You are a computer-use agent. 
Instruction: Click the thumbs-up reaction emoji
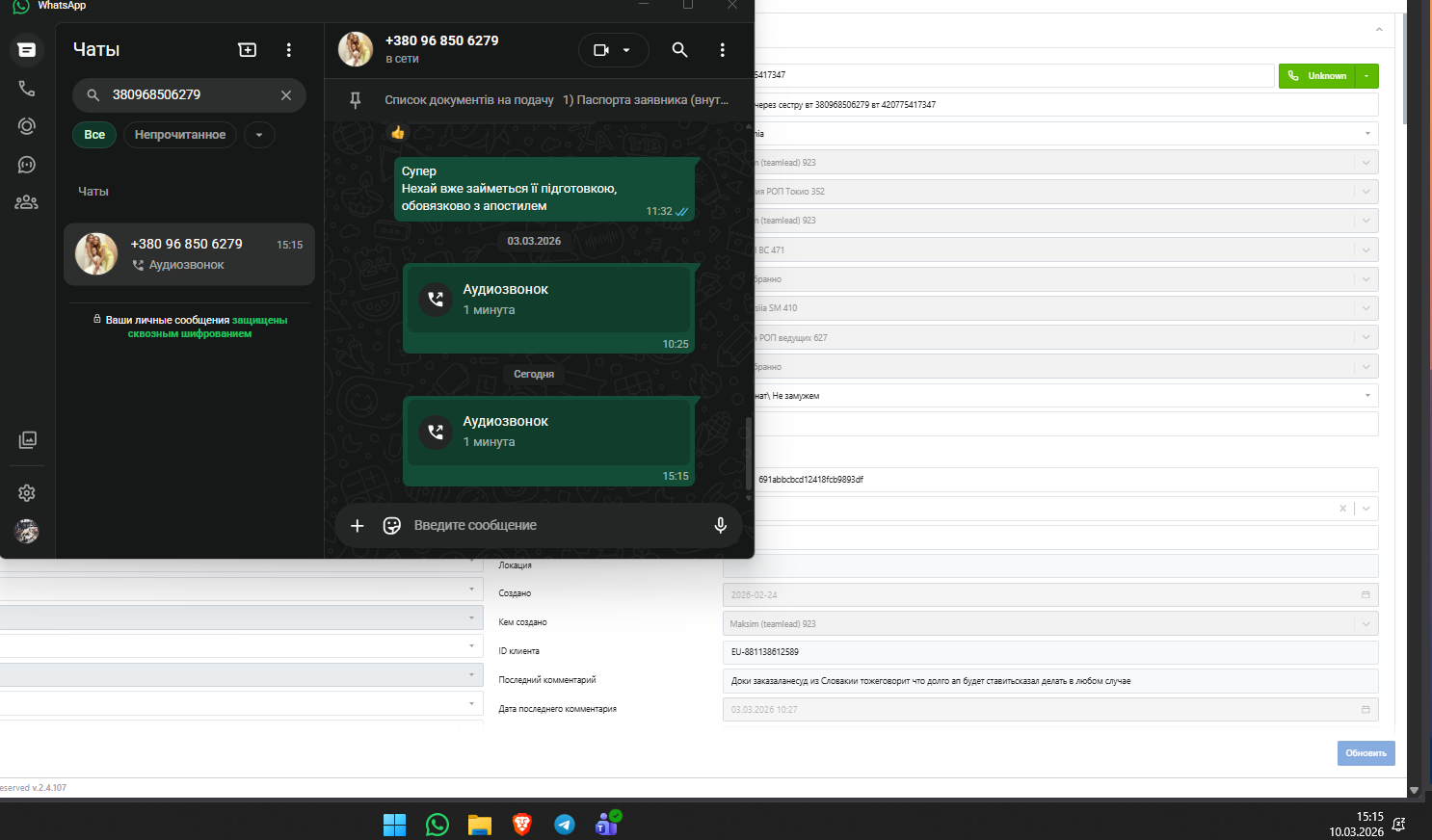398,133
